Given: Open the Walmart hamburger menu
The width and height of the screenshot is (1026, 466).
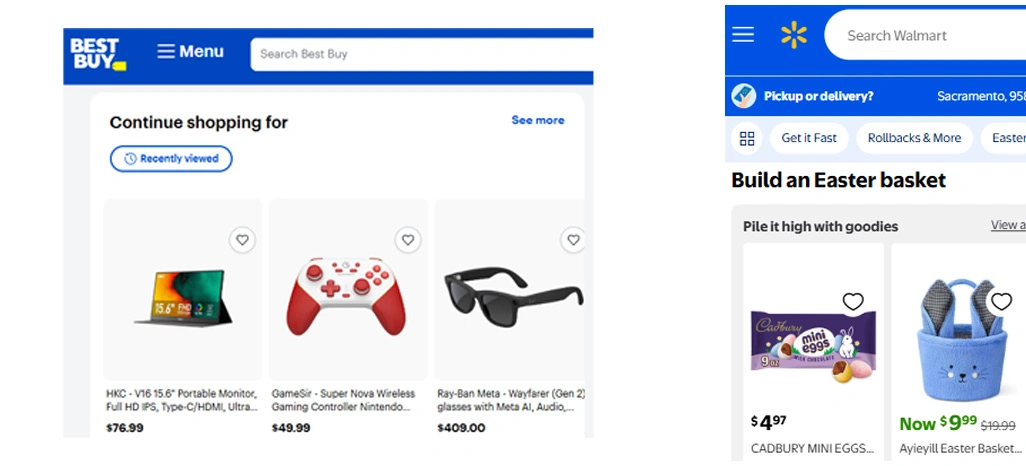Looking at the screenshot, I should pos(743,35).
